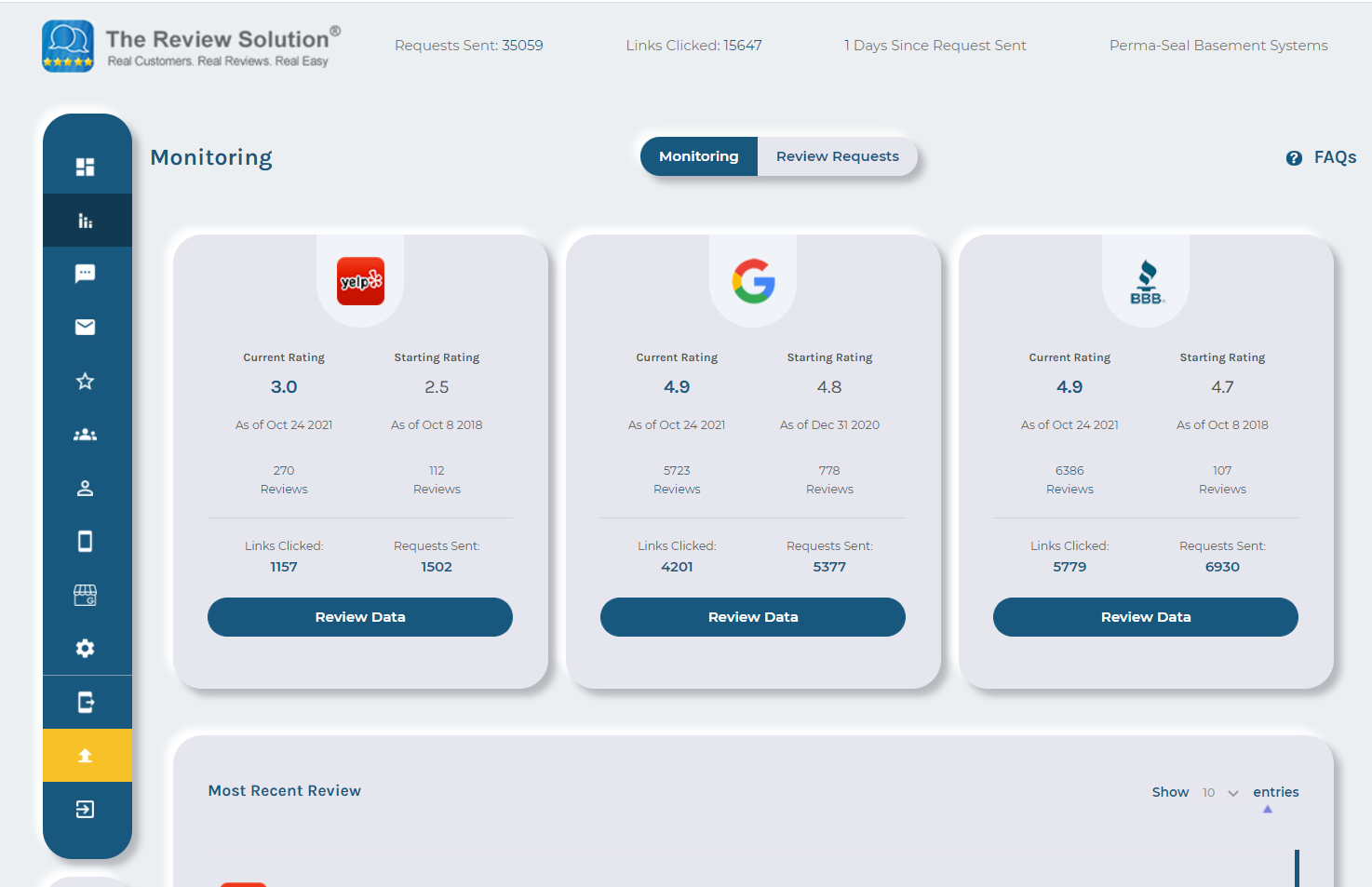Select the bar chart monitoring sidebar icon
1372x887 pixels.
pyautogui.click(x=86, y=221)
